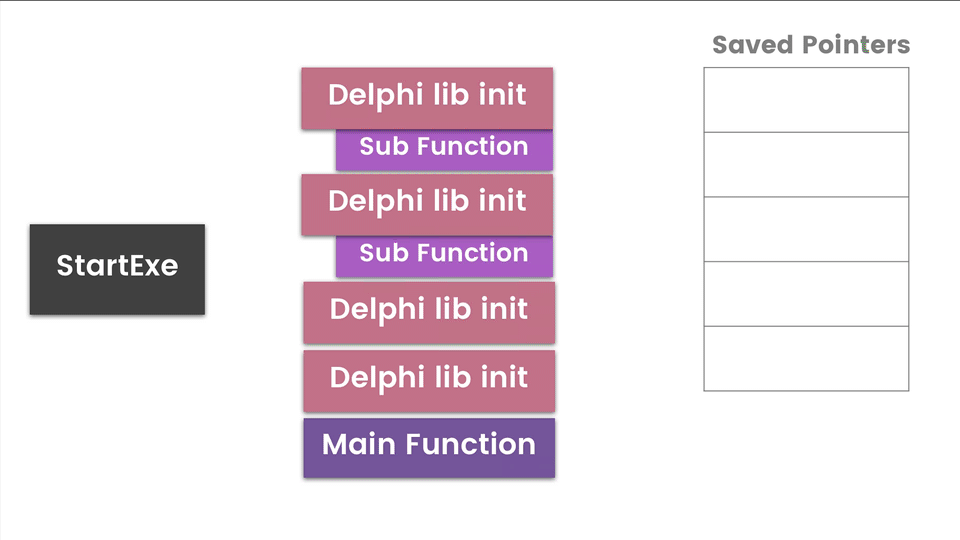The width and height of the screenshot is (960, 540).
Task: Select the first Saved Pointers cell
Action: (806, 100)
